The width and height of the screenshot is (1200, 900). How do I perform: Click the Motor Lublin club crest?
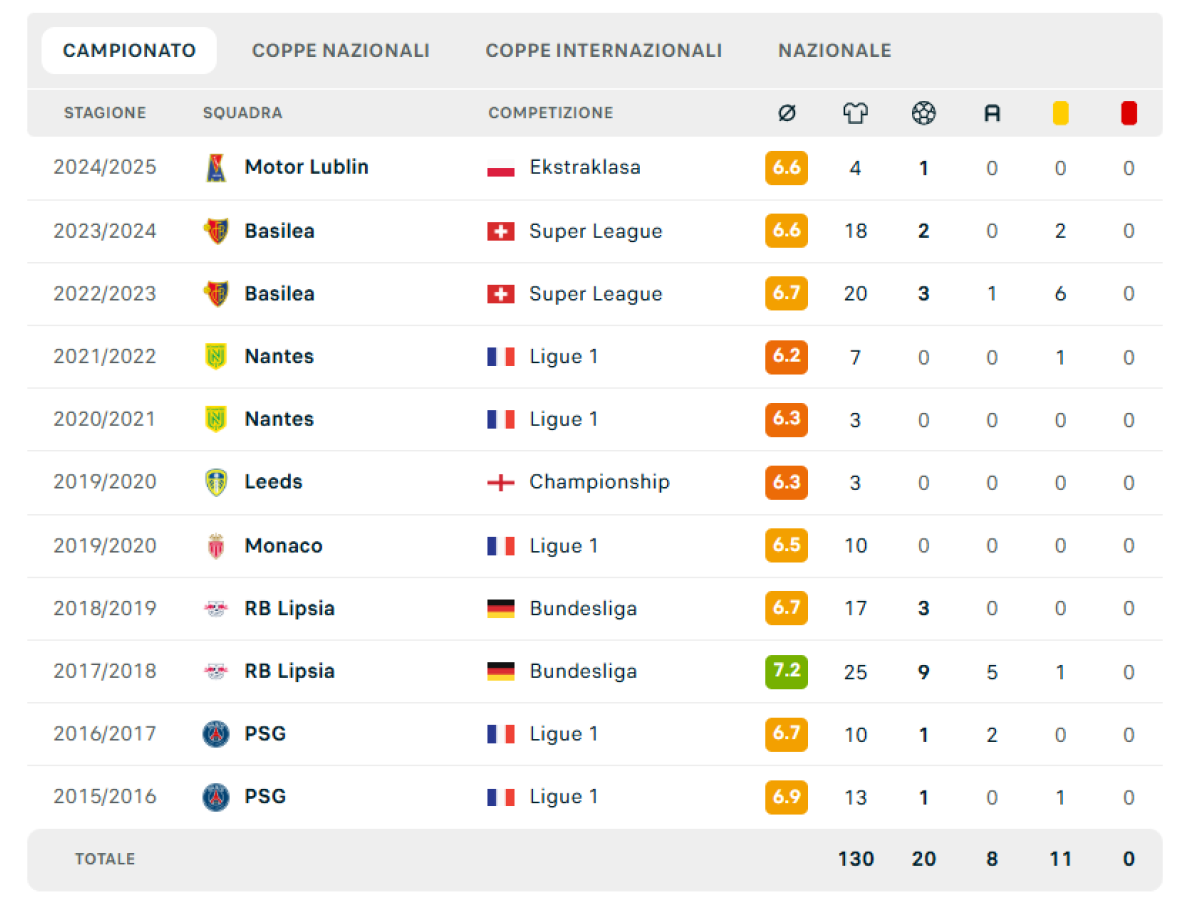[216, 168]
